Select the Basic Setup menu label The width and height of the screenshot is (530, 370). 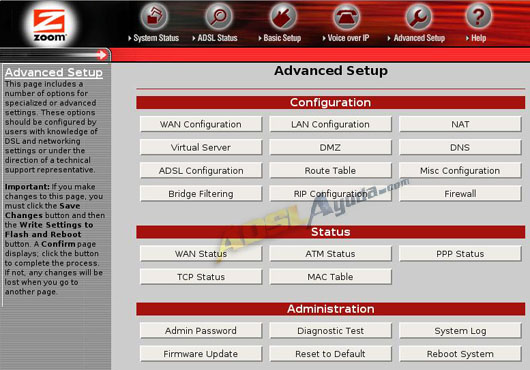click(282, 38)
